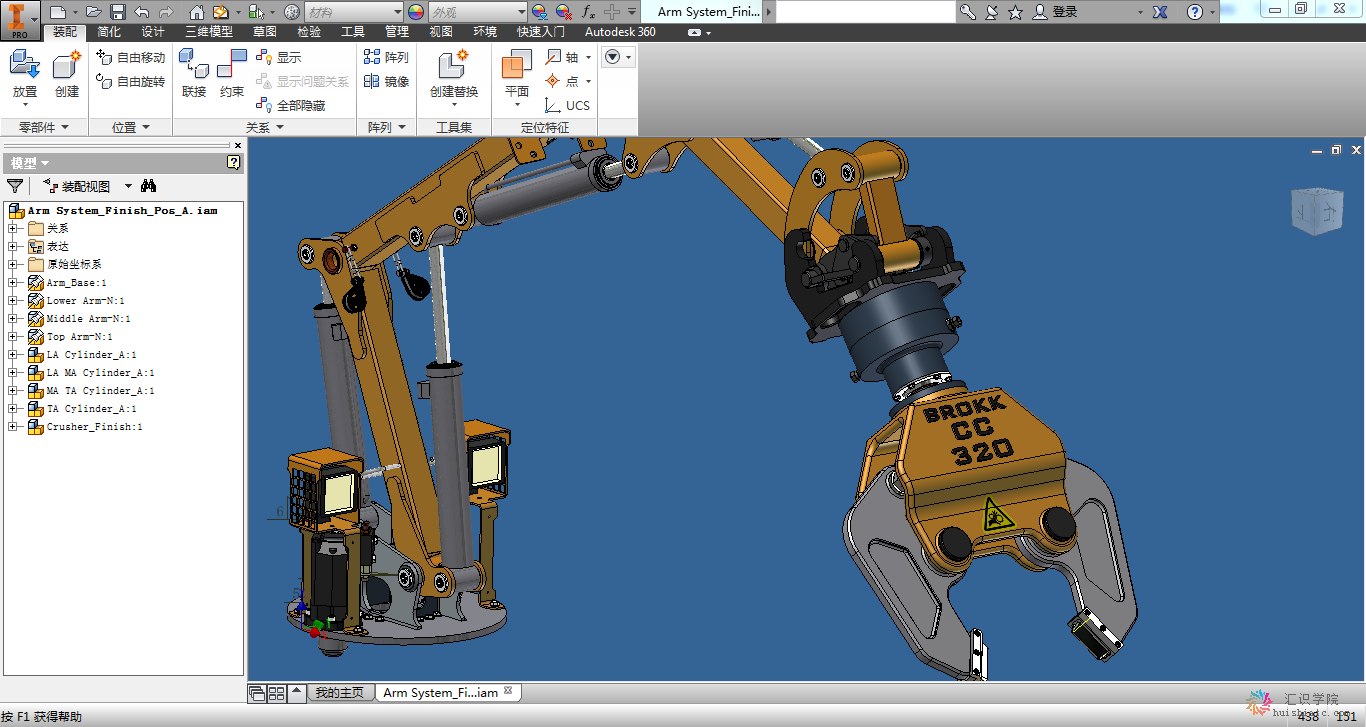Image resolution: width=1366 pixels, height=727 pixels.
Task: Click the binoculars find icon
Action: (x=149, y=186)
